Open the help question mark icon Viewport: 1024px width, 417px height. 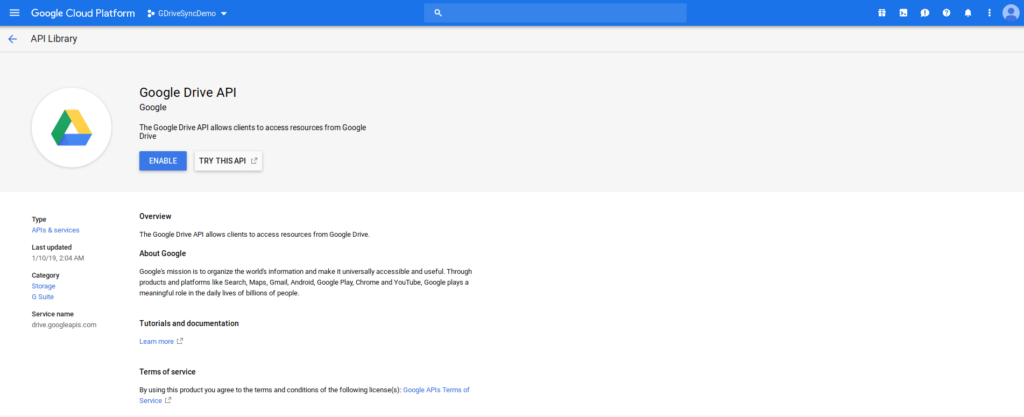946,13
